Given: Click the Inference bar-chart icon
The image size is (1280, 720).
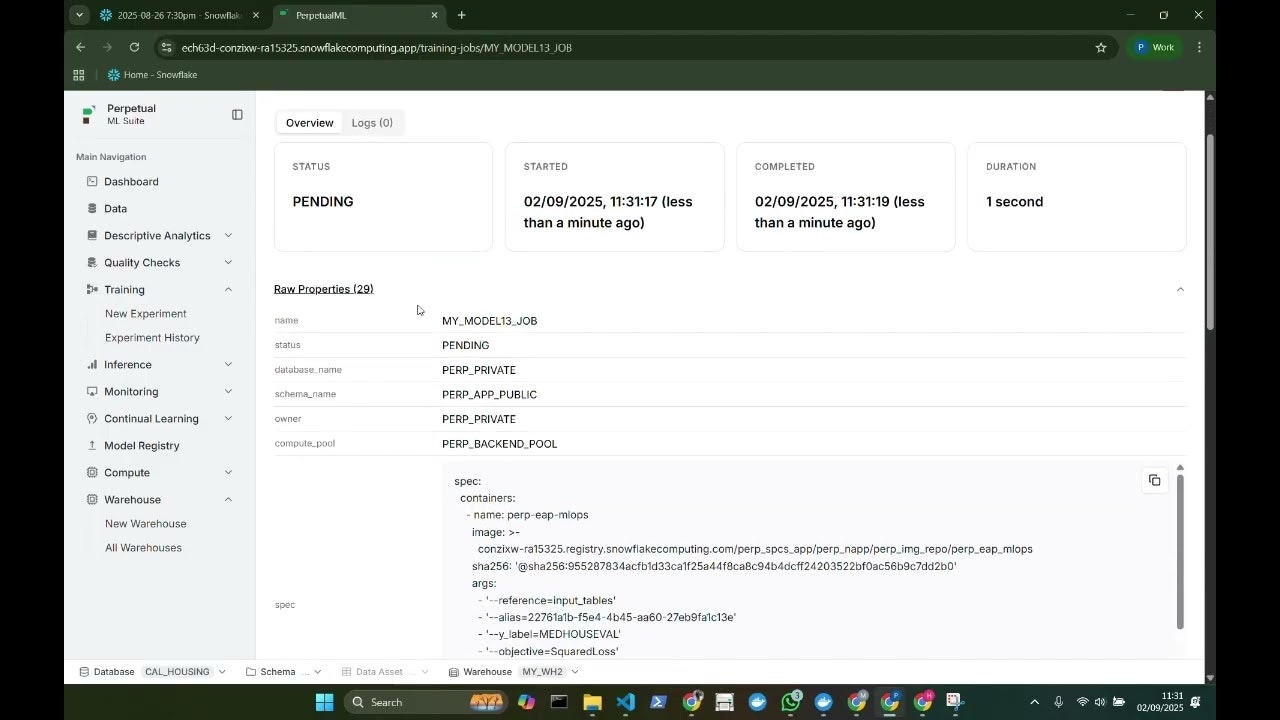Looking at the screenshot, I should pyautogui.click(x=92, y=365).
